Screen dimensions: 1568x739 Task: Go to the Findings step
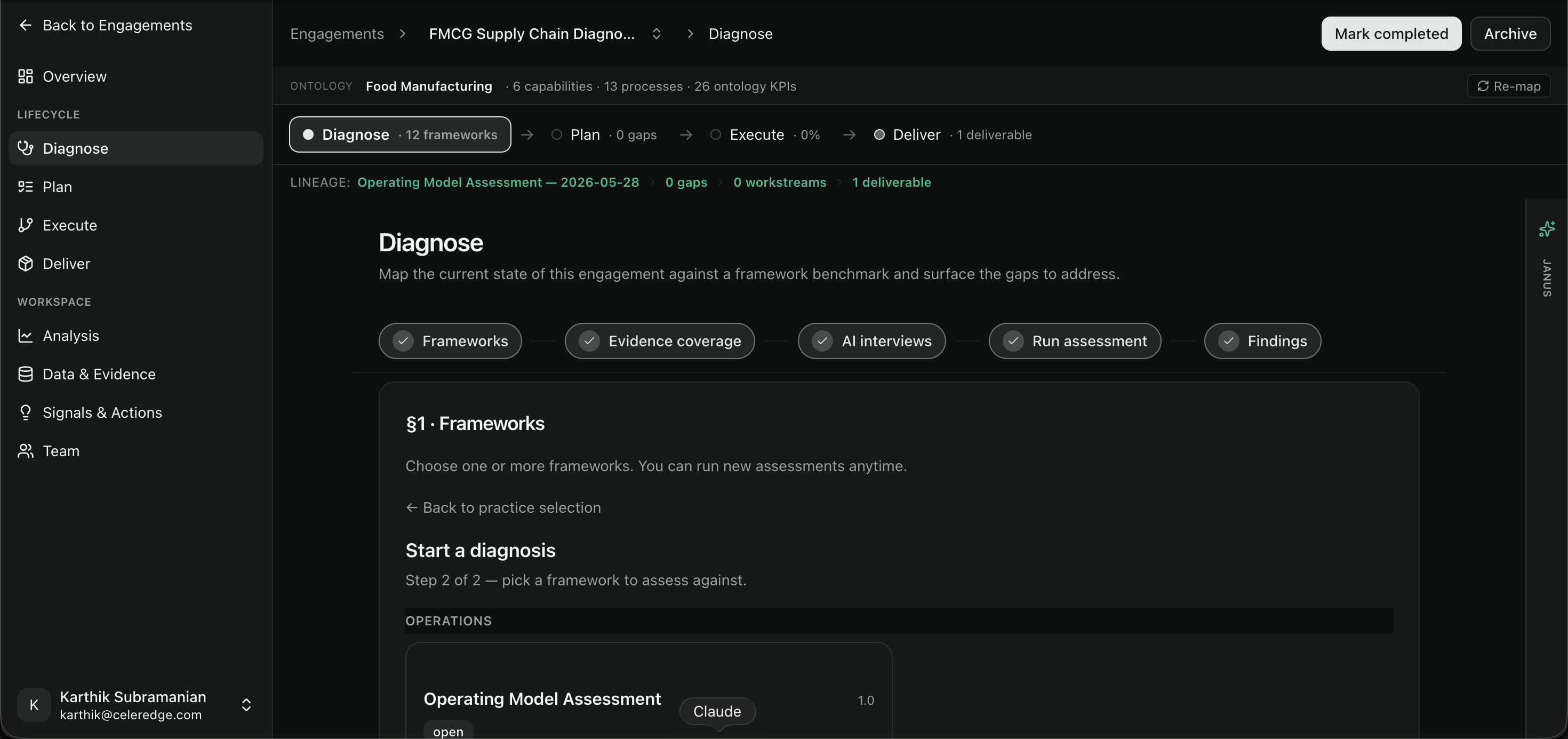tap(1262, 341)
